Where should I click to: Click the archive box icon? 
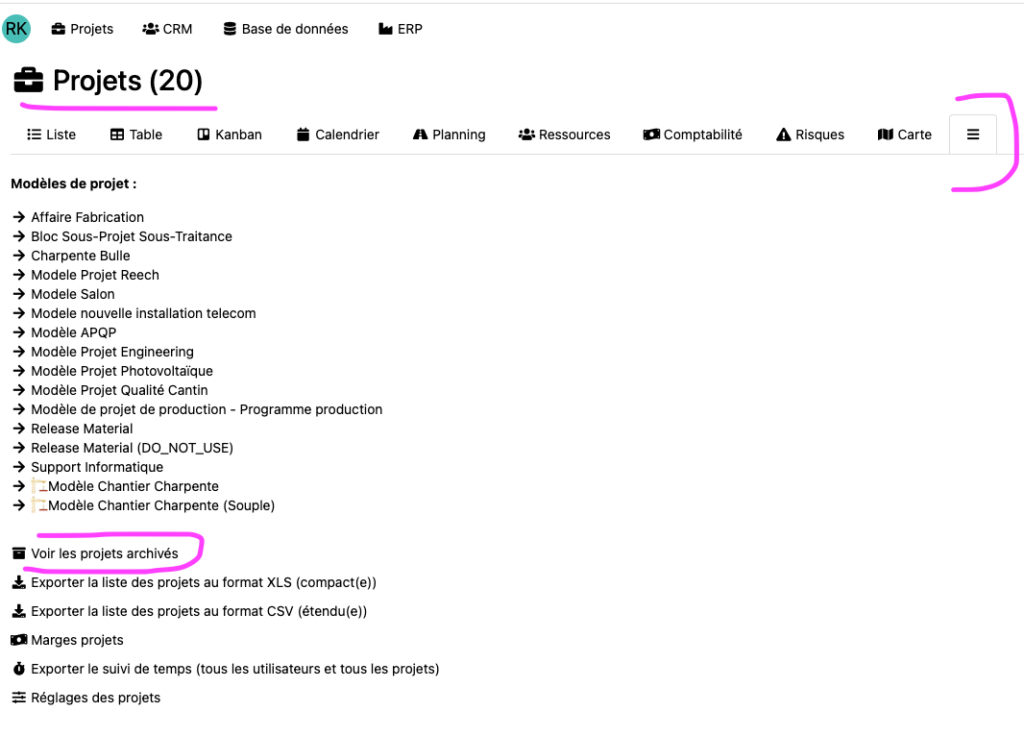coord(18,554)
